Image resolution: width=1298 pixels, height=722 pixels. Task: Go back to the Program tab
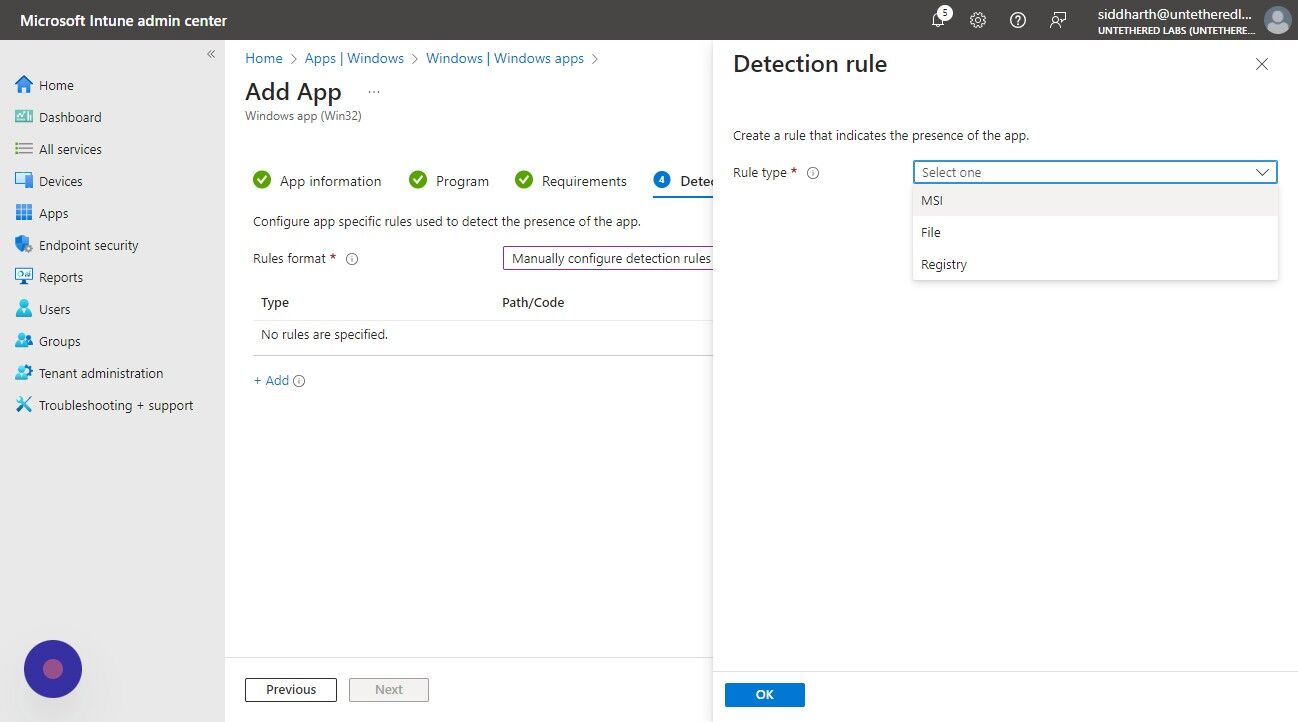[x=461, y=181]
